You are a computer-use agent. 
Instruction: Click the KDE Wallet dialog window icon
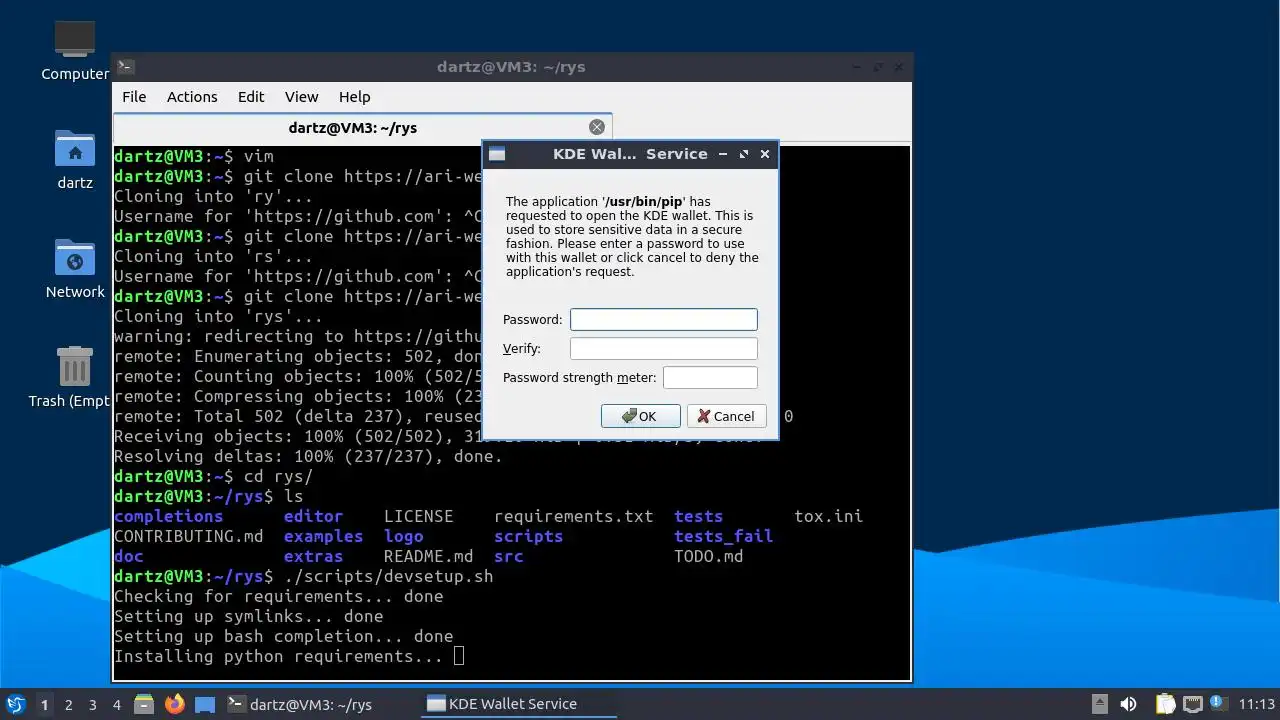pos(497,154)
